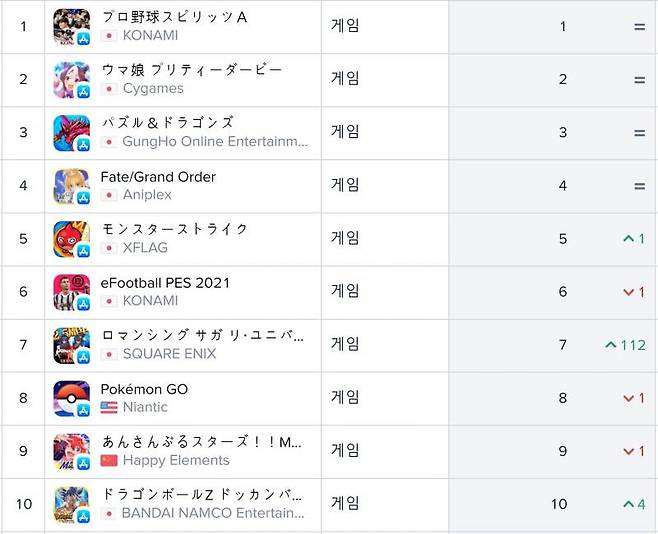
Task: Click the プロ野球スピリッツA app icon
Action: (x=71, y=26)
